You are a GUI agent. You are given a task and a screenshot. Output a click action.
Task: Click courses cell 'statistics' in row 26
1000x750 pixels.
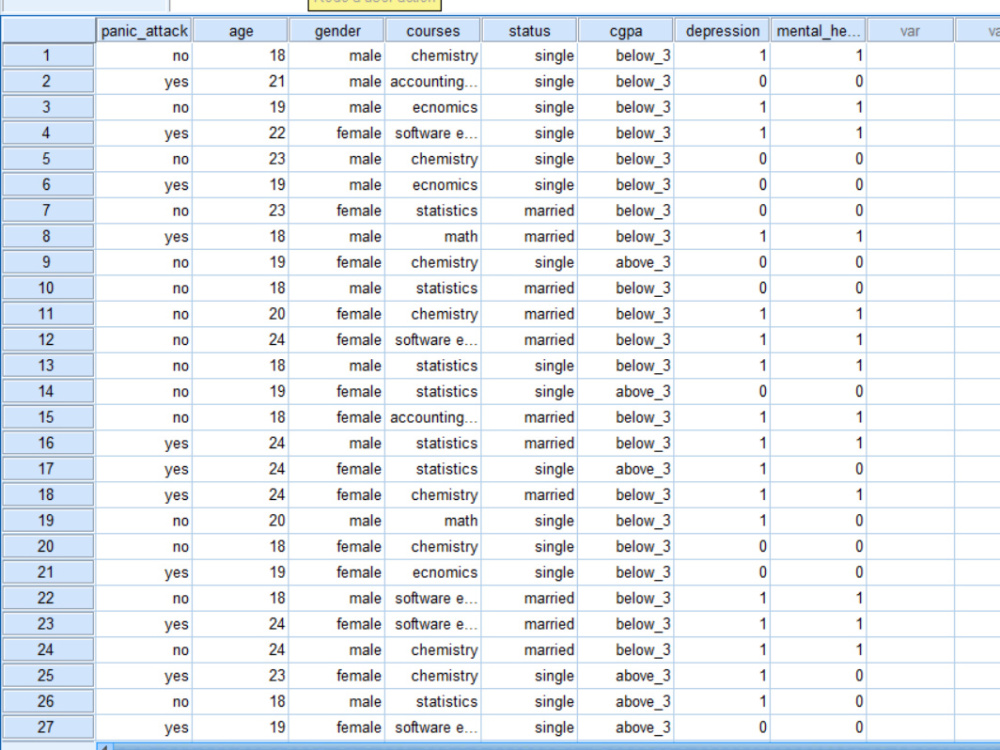[433, 702]
